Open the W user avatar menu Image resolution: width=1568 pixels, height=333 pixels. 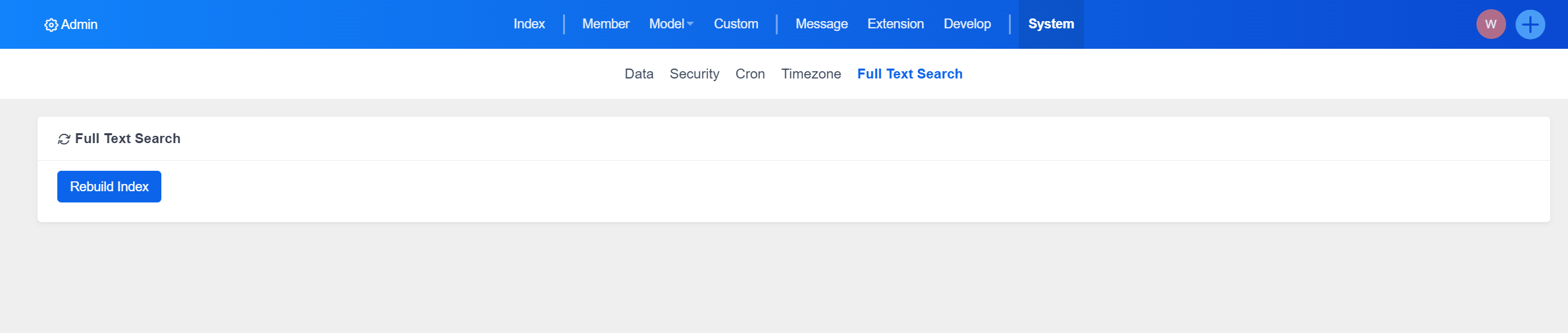point(1491,24)
